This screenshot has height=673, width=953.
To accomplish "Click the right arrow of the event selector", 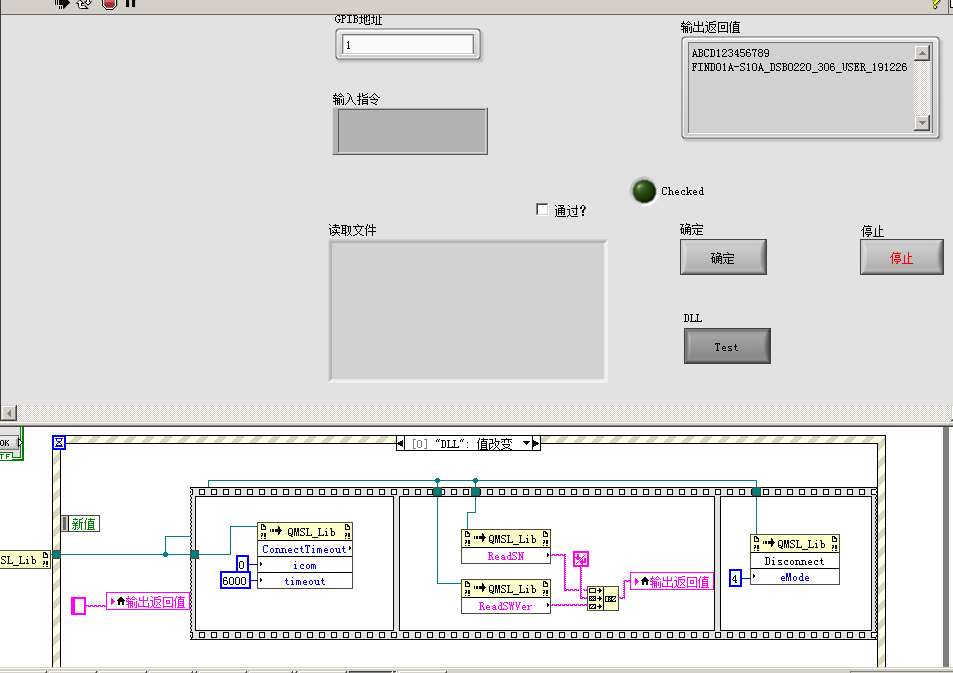I will click(536, 443).
